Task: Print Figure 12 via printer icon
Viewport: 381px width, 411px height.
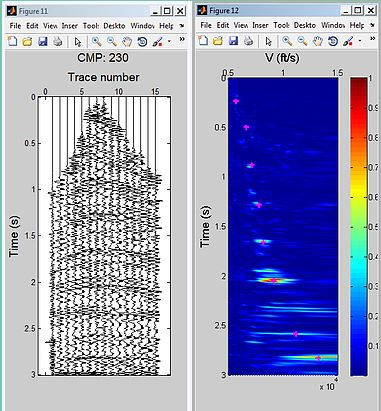Action: pyautogui.click(x=249, y=41)
